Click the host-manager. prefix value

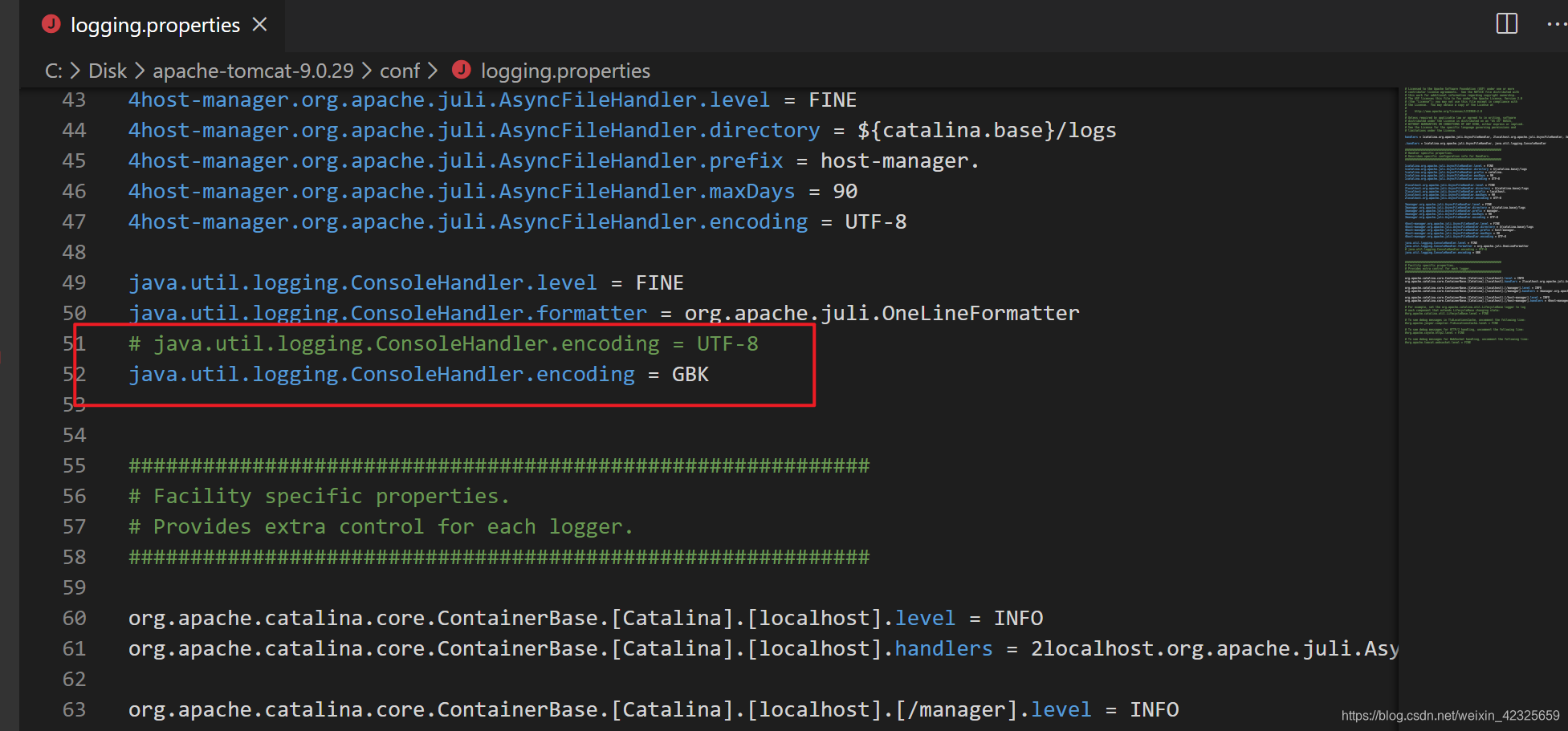coord(900,161)
